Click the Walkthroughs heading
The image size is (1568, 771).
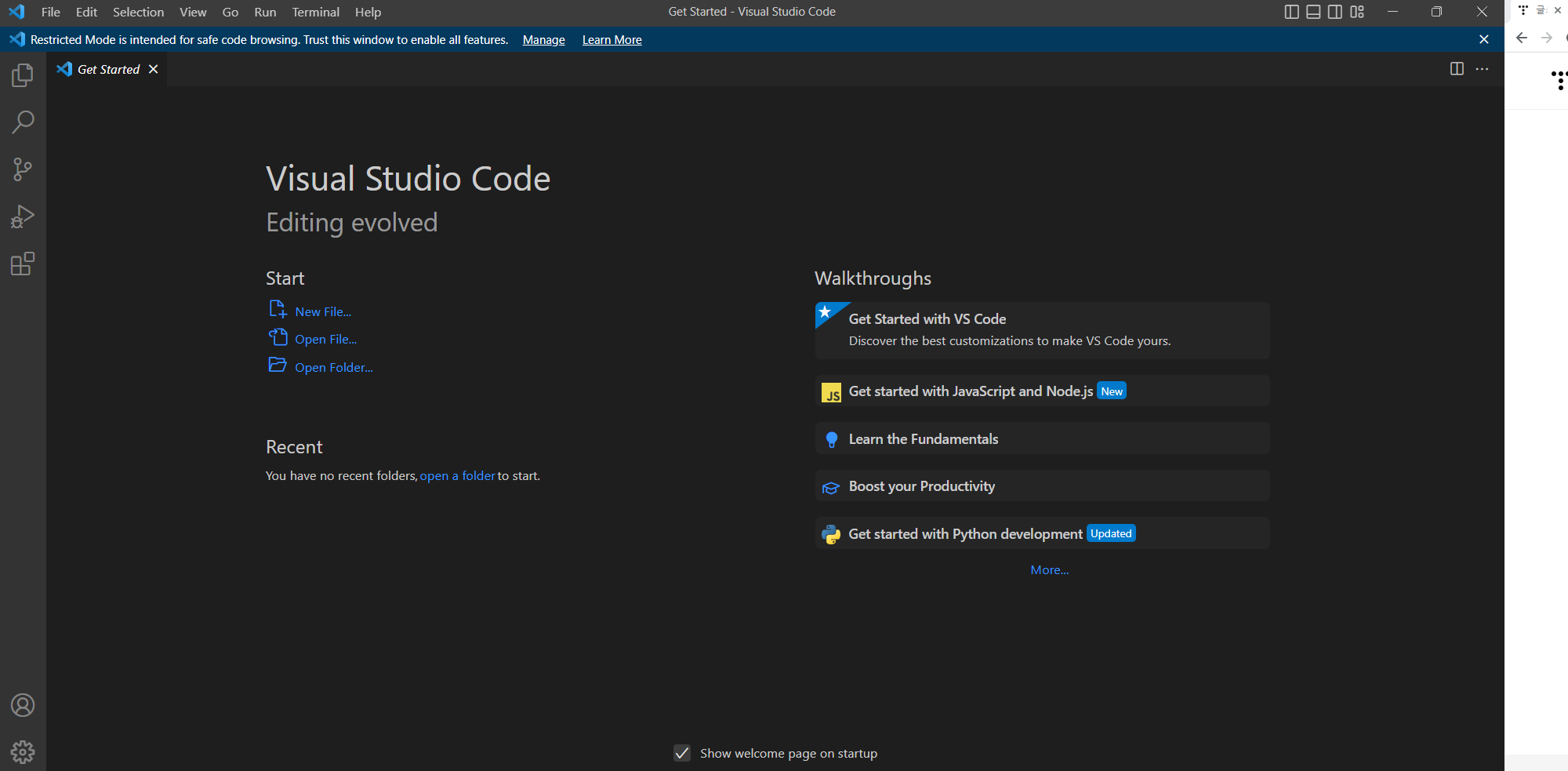pos(873,278)
